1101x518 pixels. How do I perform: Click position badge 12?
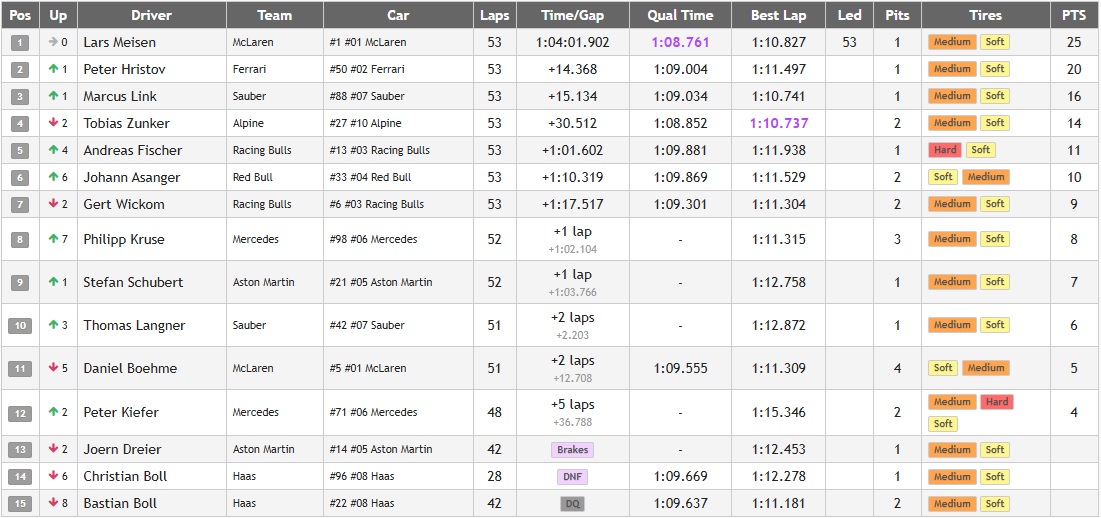[20, 413]
